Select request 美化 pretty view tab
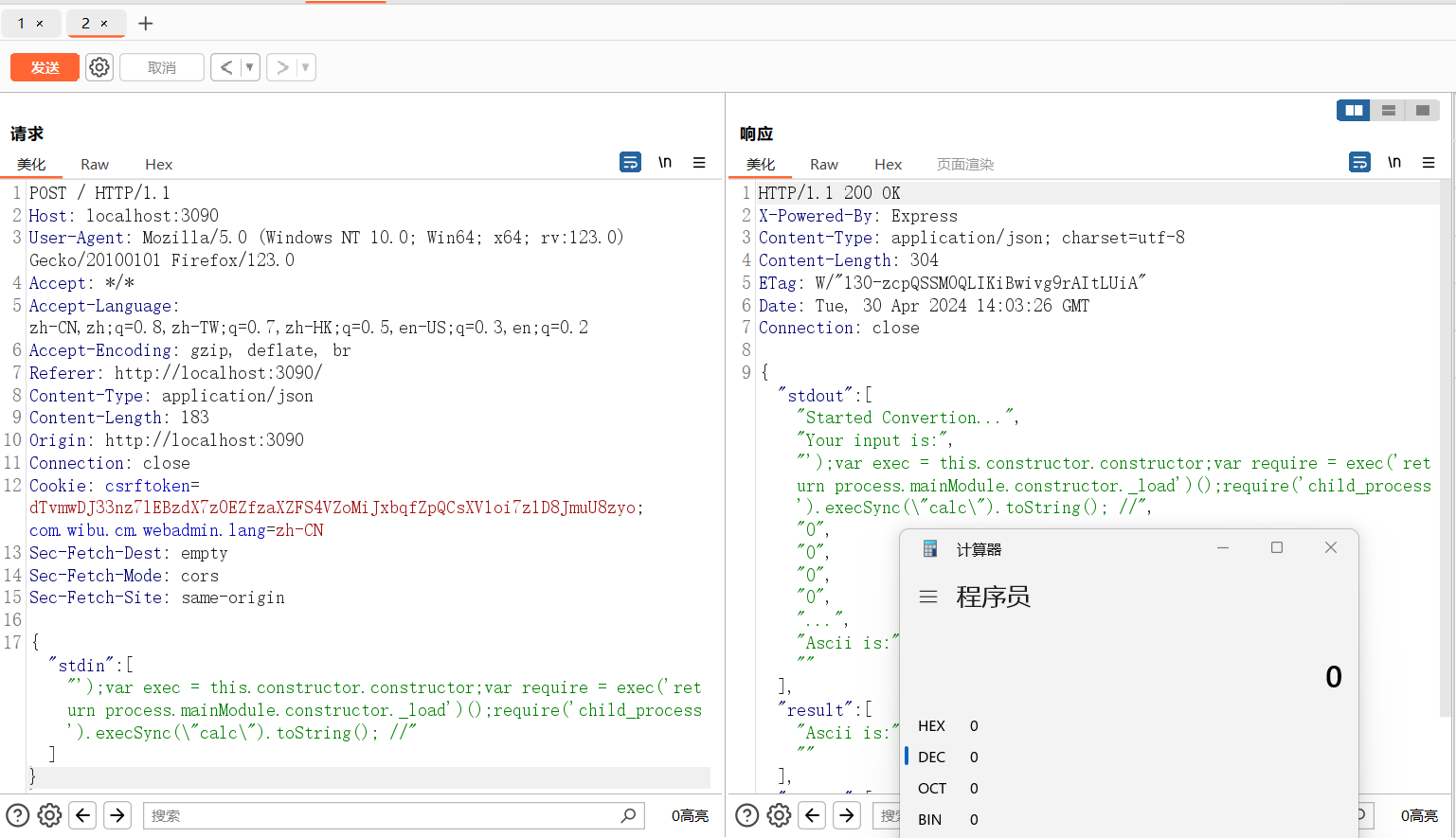The width and height of the screenshot is (1456, 838). tap(31, 164)
